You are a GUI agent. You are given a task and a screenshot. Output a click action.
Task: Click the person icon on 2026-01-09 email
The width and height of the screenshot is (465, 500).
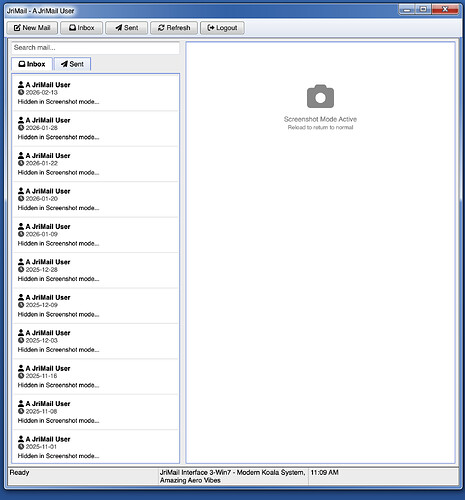(21, 226)
